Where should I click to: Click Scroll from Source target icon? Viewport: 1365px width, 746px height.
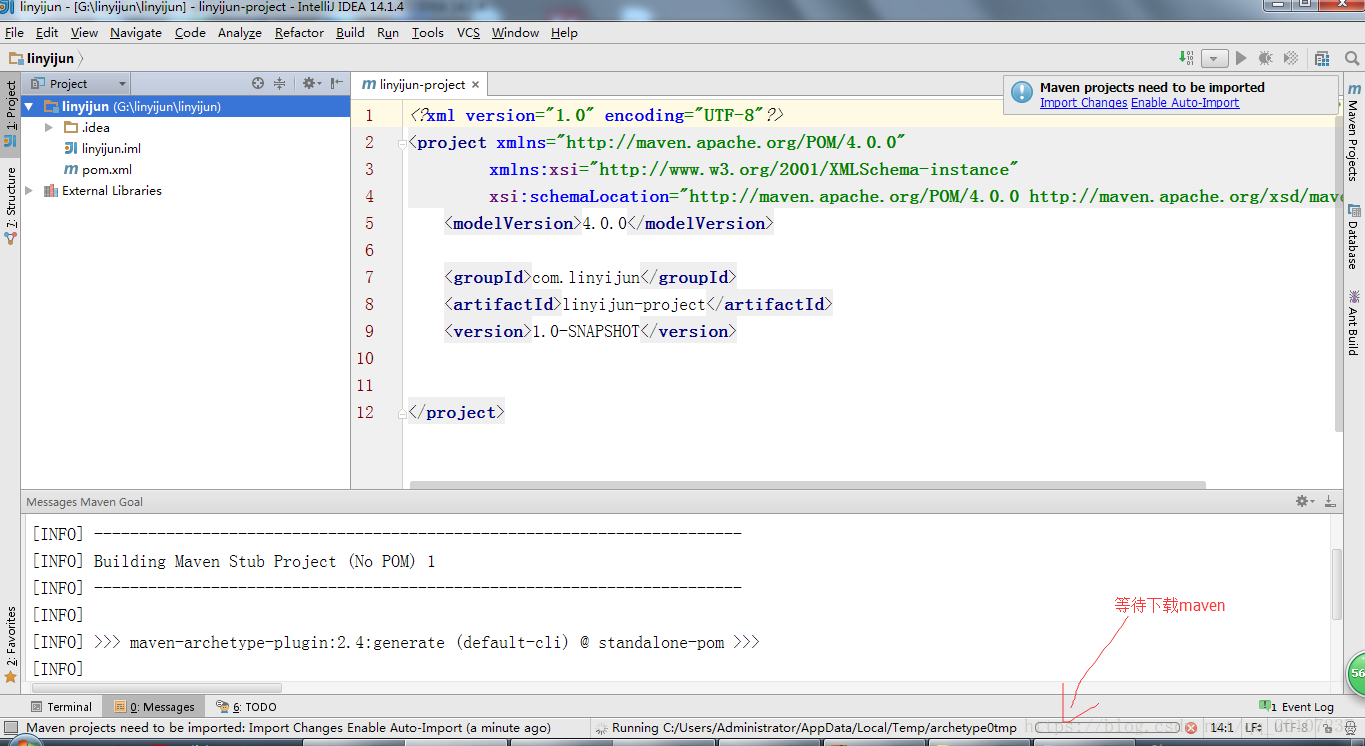tap(258, 83)
